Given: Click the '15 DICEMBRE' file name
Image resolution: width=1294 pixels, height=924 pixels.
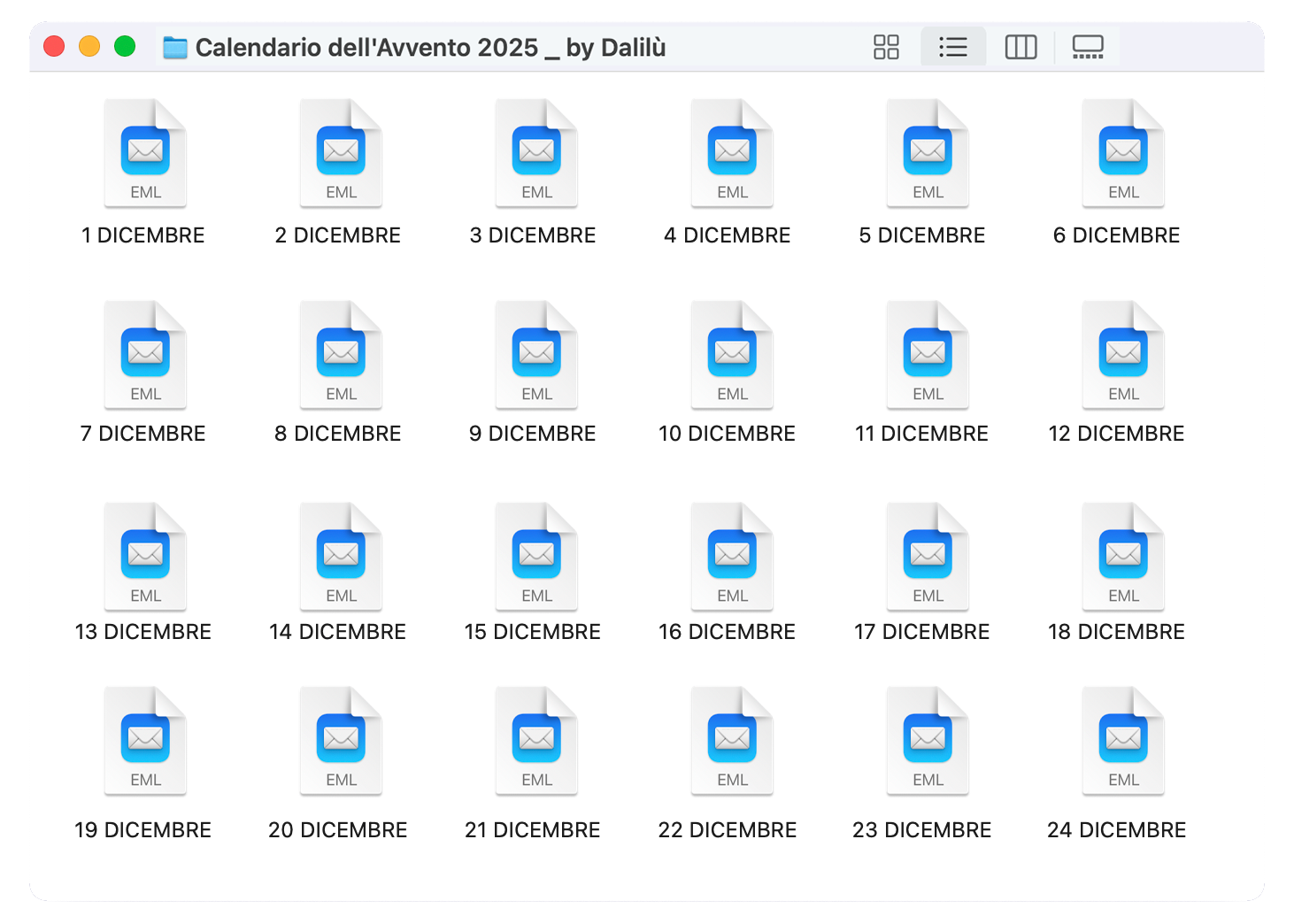Looking at the screenshot, I should tap(533, 632).
